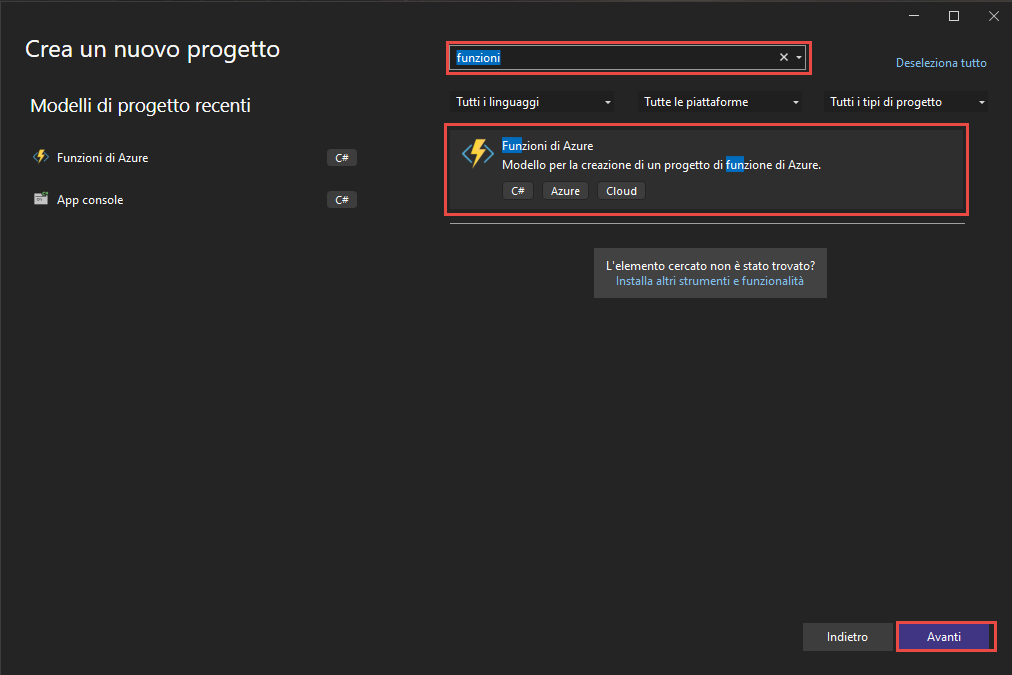Select recent template Funzioni di Azure
Image resolution: width=1012 pixels, height=675 pixels.
[x=194, y=157]
